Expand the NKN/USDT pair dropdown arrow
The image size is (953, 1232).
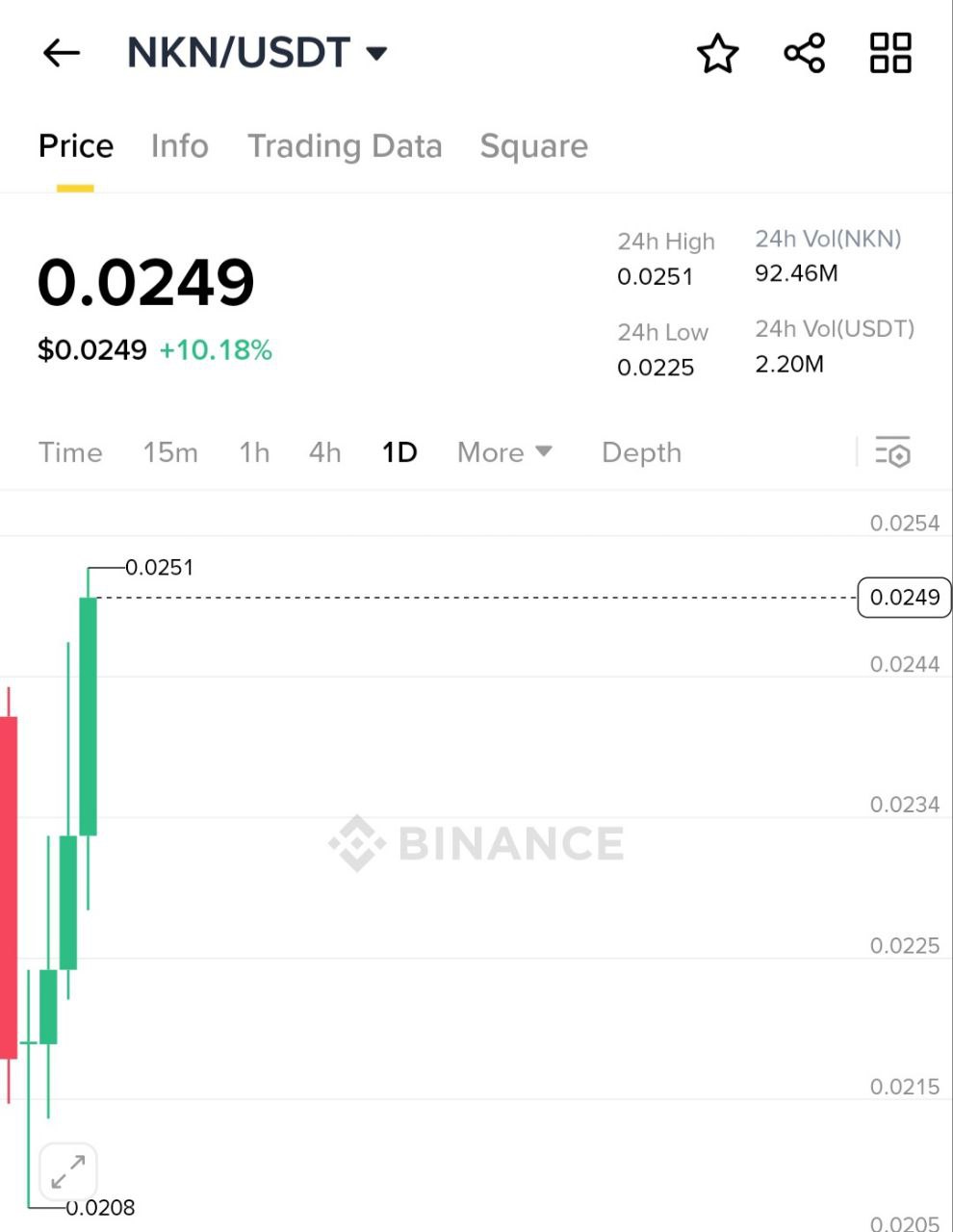[377, 53]
